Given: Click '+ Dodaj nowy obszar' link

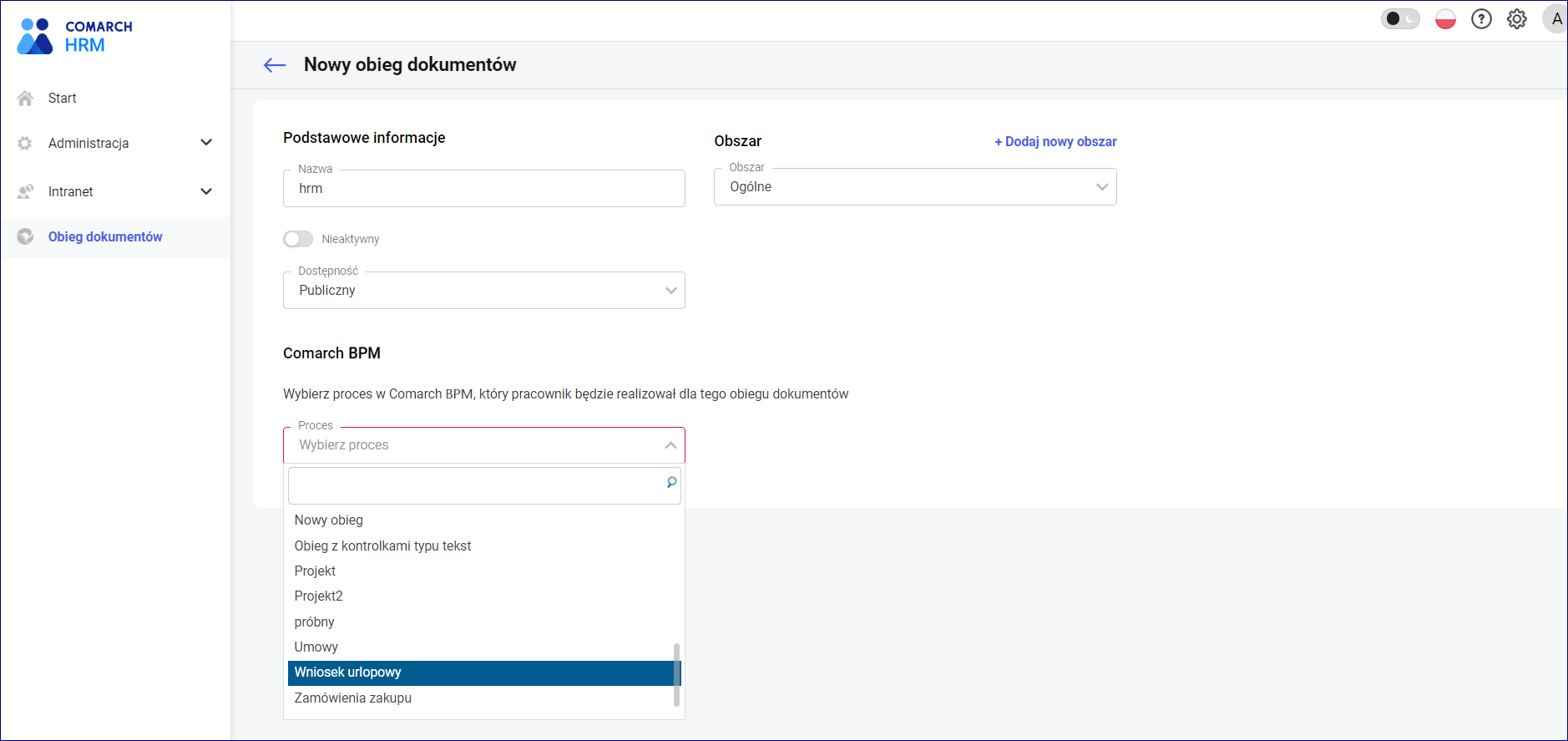Looking at the screenshot, I should click(1055, 142).
